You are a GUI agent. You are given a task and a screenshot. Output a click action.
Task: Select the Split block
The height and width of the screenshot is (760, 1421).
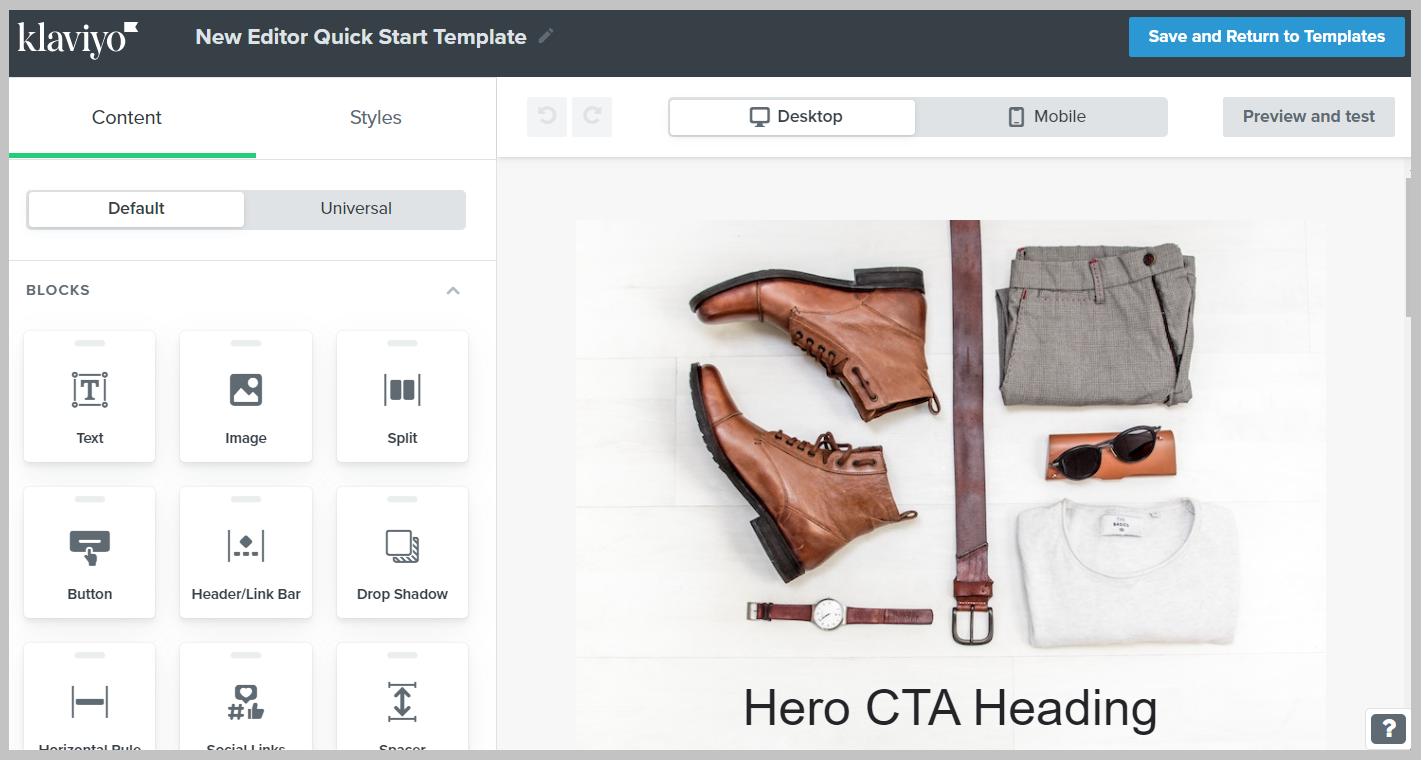tap(402, 397)
